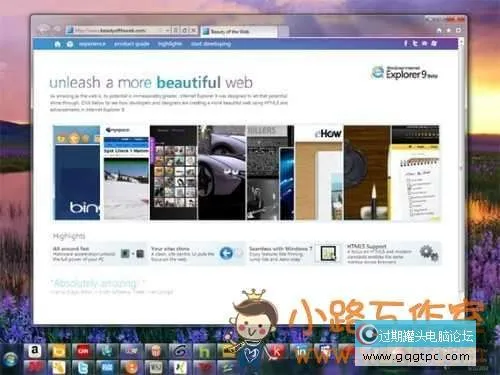The image size is (500, 375).
Task: Stop loading with the X icon in address bar
Action: (193, 30)
